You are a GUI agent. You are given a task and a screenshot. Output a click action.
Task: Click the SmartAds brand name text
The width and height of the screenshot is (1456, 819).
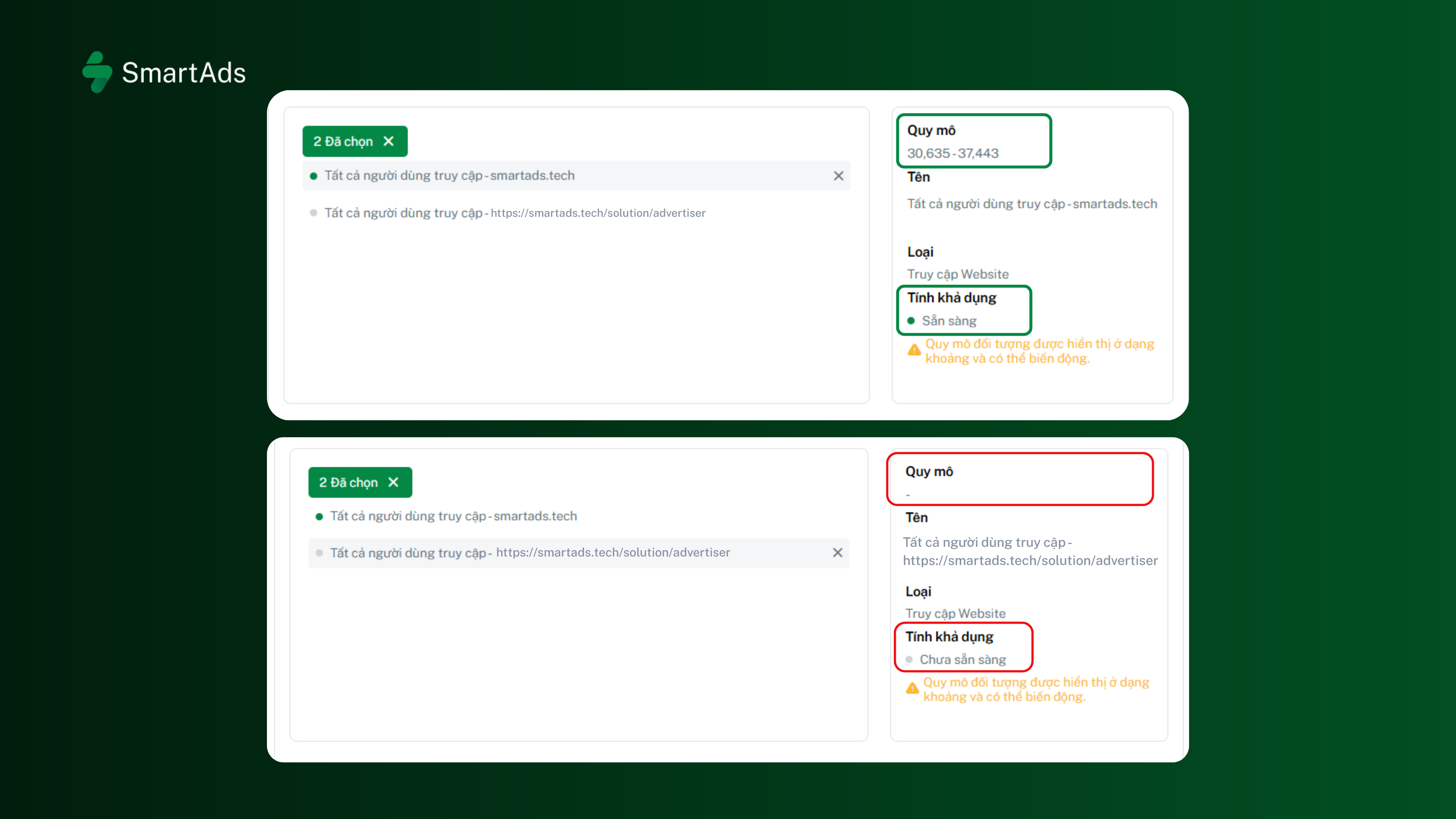[184, 73]
